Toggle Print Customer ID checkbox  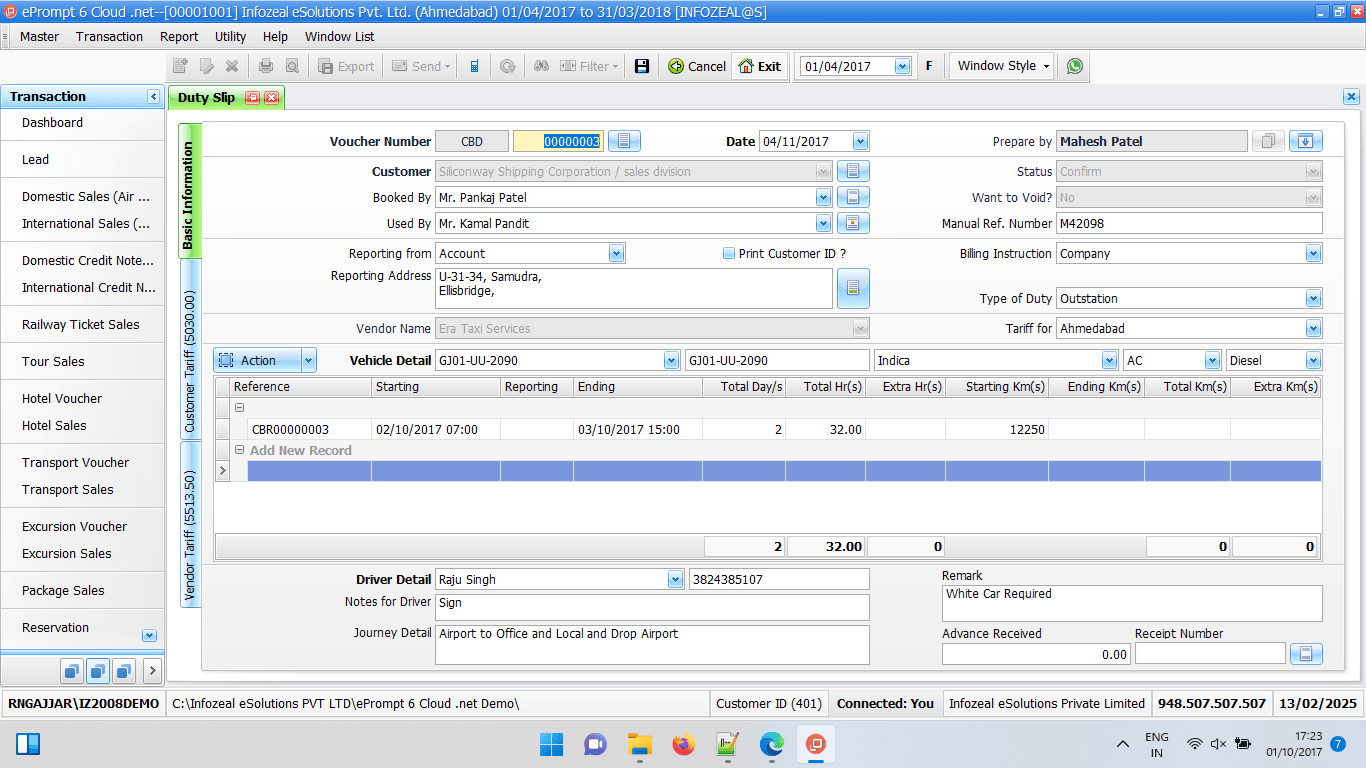click(x=729, y=253)
